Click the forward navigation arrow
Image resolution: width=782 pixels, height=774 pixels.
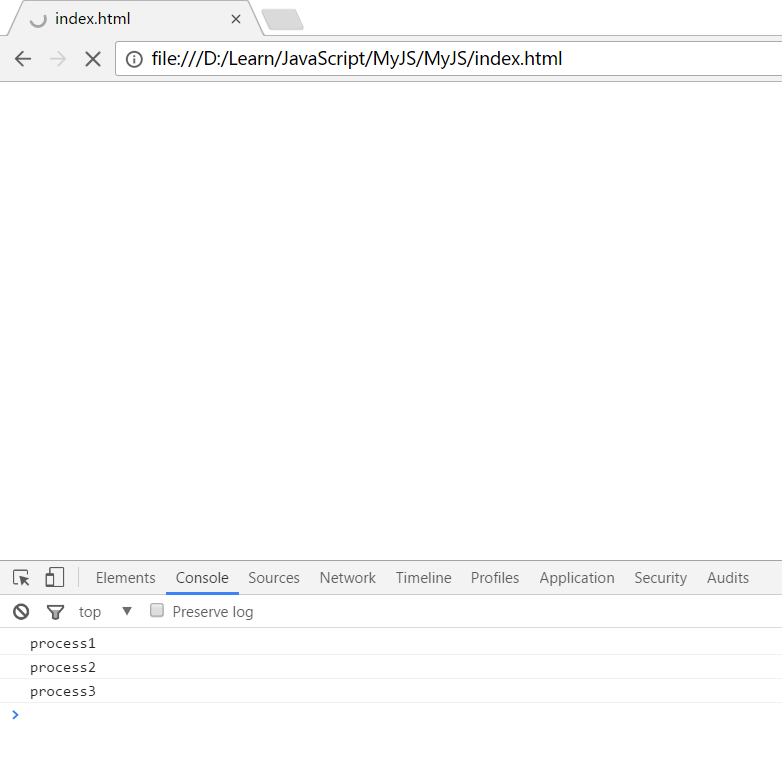[58, 59]
